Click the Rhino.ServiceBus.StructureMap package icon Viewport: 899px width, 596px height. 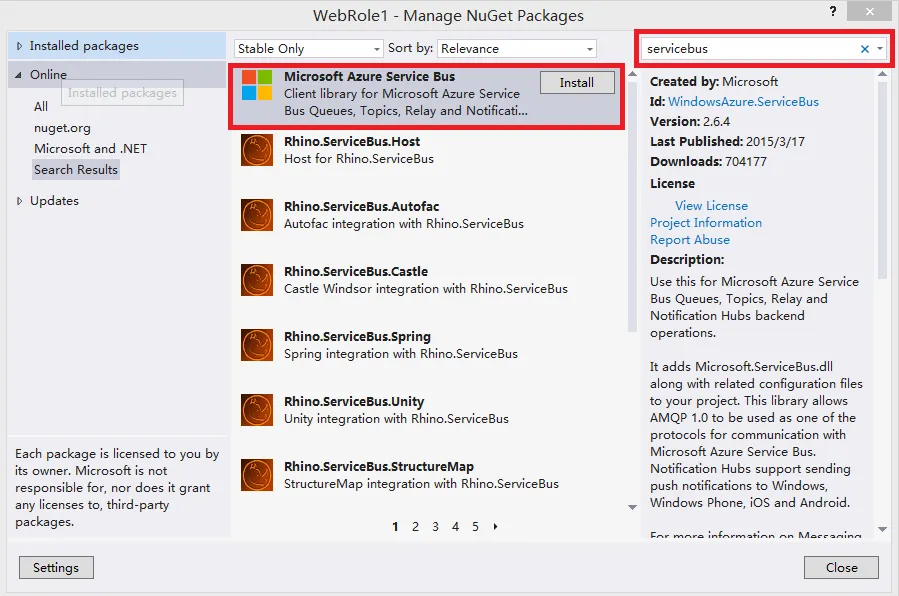(x=256, y=475)
